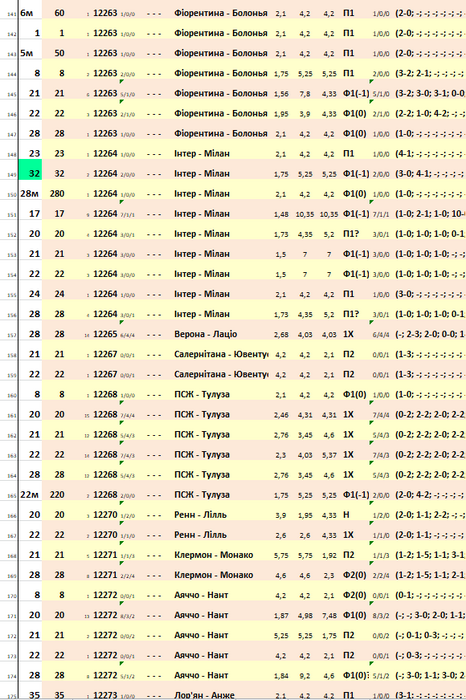Viewport: 466px width, 700px height.
Task: Select the score cell starting (-; 0-1; 0-3
Action: click(x=430, y=635)
